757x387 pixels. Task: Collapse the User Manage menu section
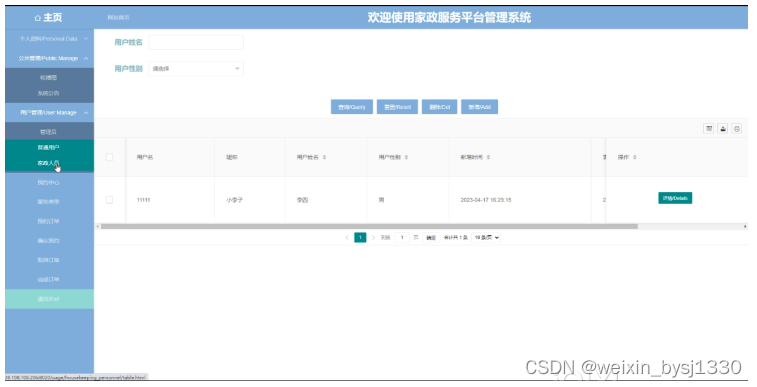coord(49,112)
